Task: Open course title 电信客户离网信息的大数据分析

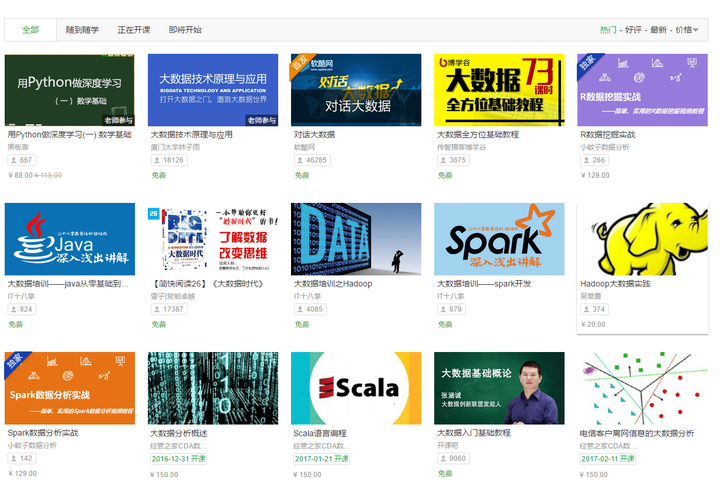Action: 637,433
